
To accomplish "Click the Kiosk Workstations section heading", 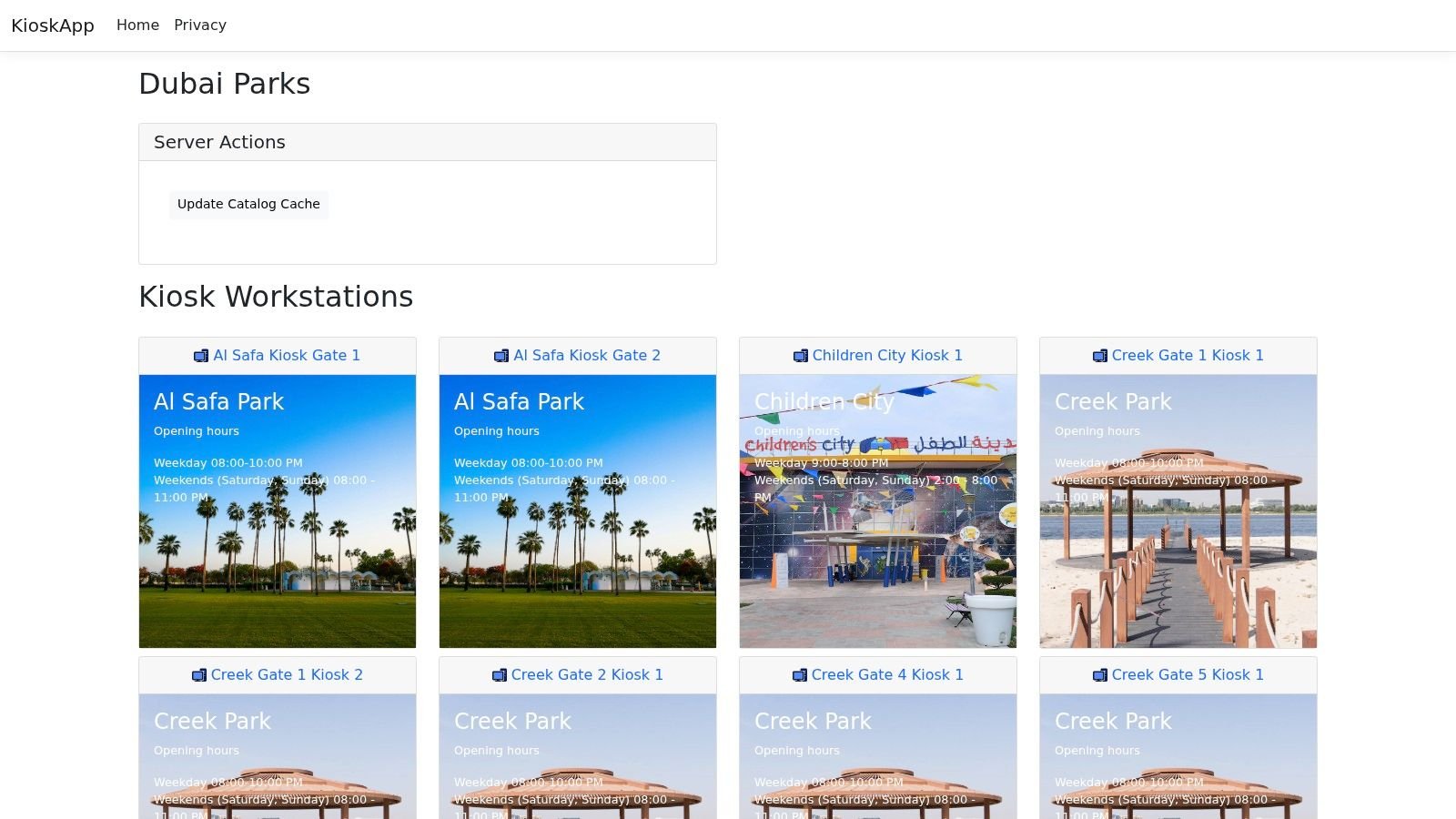I will tap(276, 297).
